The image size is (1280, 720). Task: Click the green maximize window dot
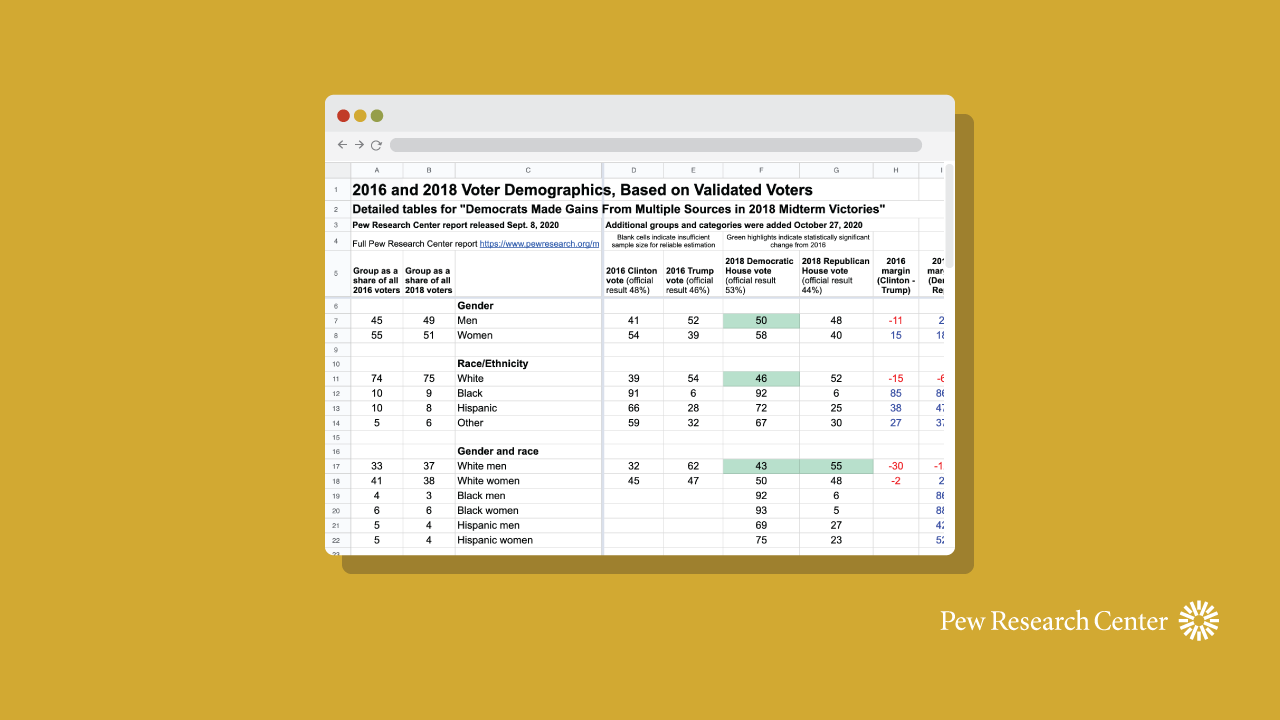coord(377,116)
